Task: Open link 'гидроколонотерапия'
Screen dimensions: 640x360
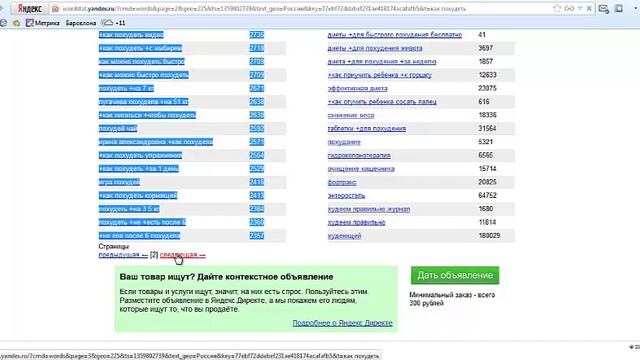Action: pos(359,156)
